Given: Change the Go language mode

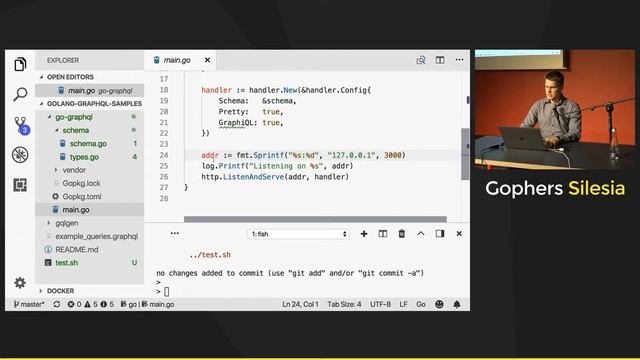Looking at the screenshot, I should point(420,304).
